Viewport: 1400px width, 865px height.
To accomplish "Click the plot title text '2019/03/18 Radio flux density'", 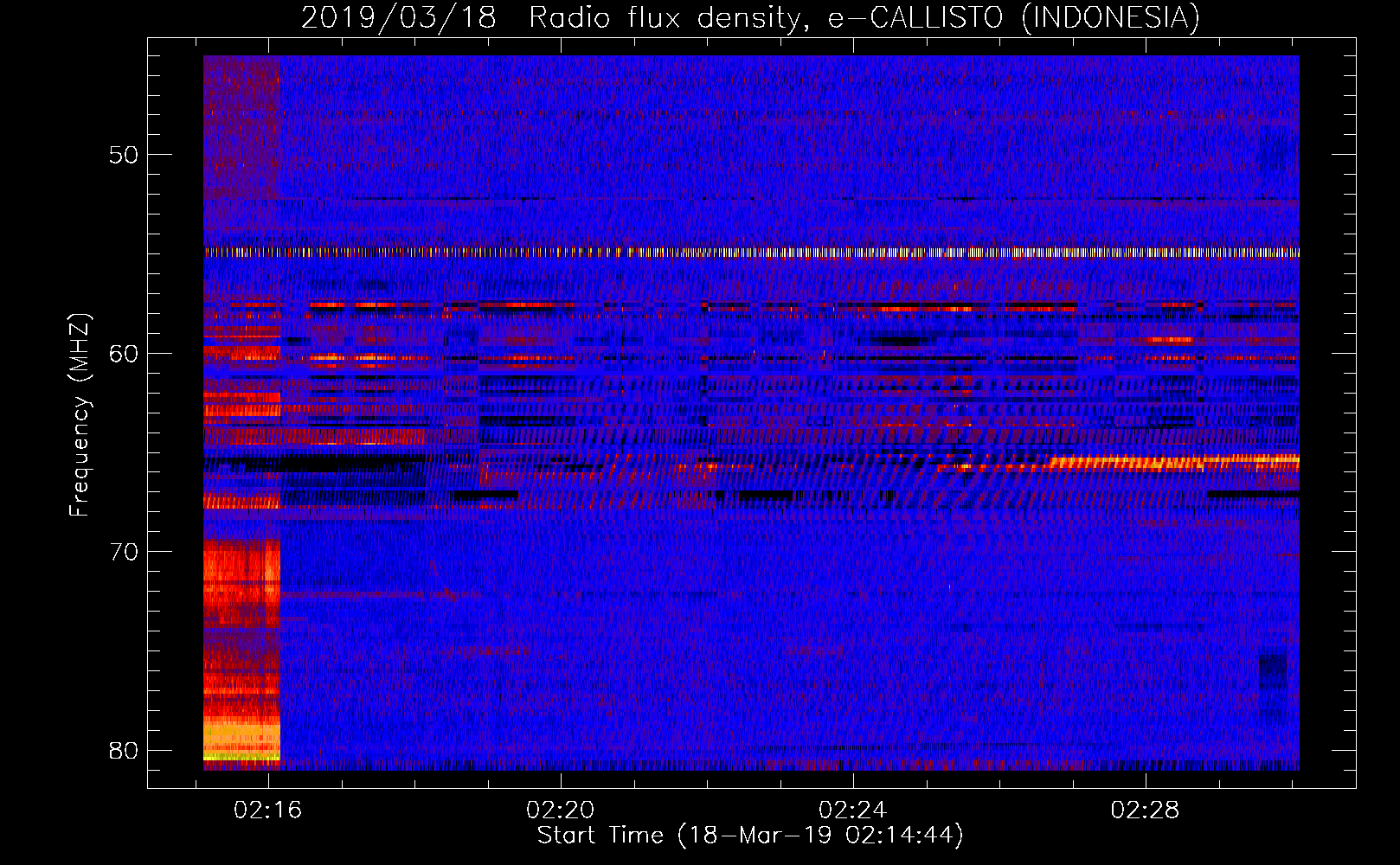I will (550, 16).
